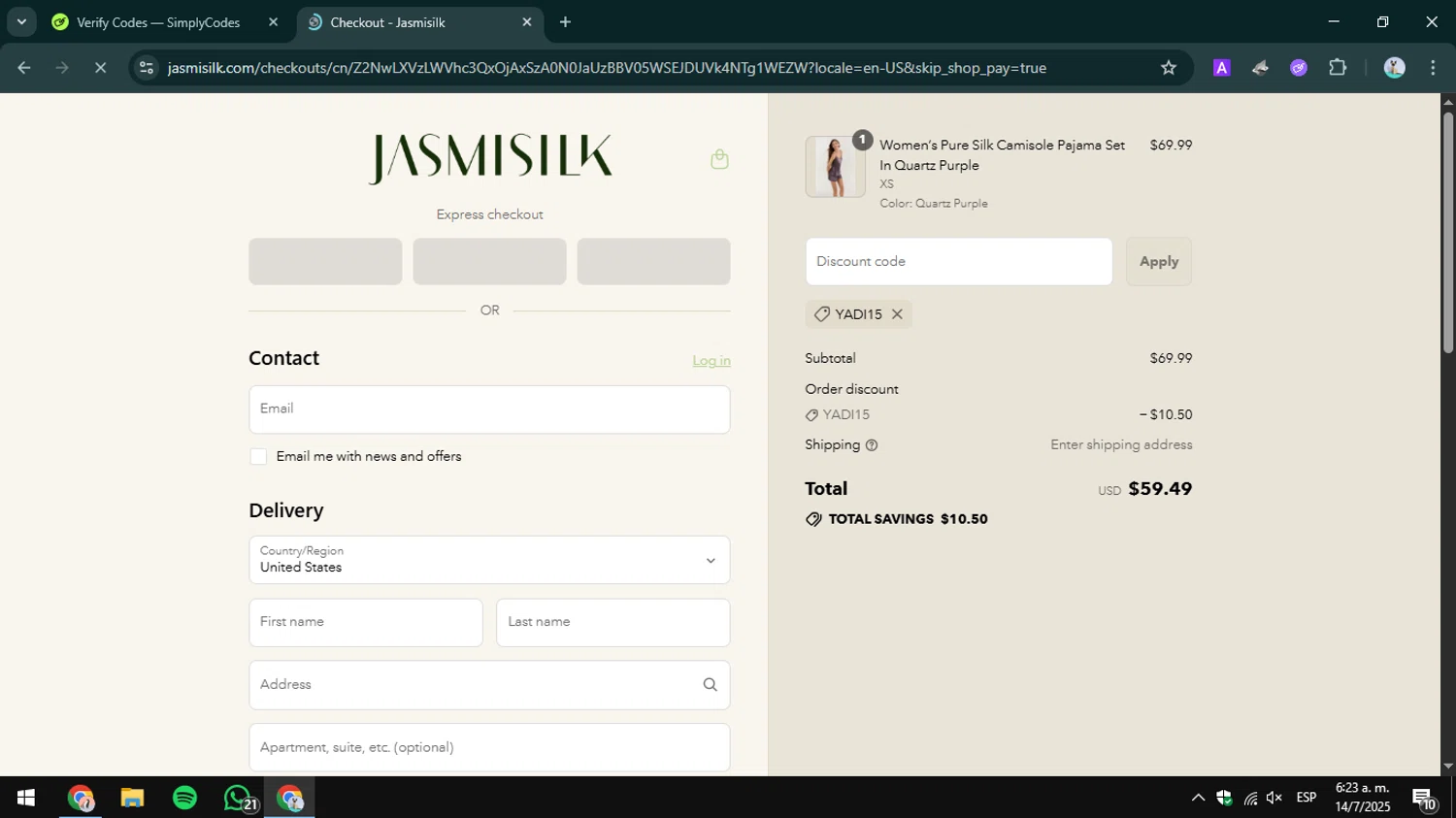1456x818 pixels.
Task: Click the scrollbar down arrow
Action: (1448, 767)
